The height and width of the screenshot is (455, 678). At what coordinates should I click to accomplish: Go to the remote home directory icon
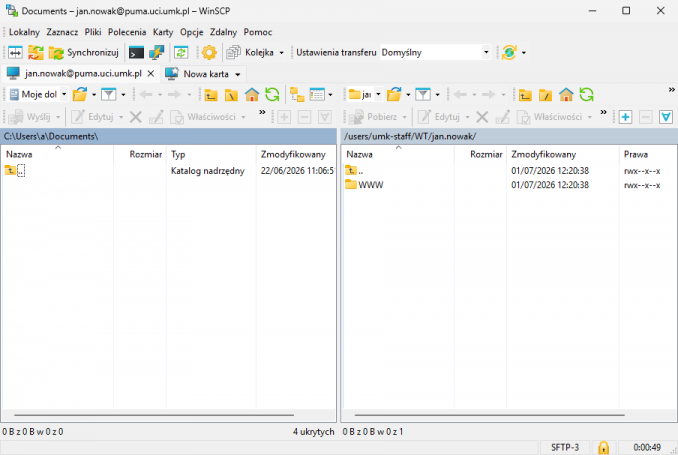pos(566,94)
